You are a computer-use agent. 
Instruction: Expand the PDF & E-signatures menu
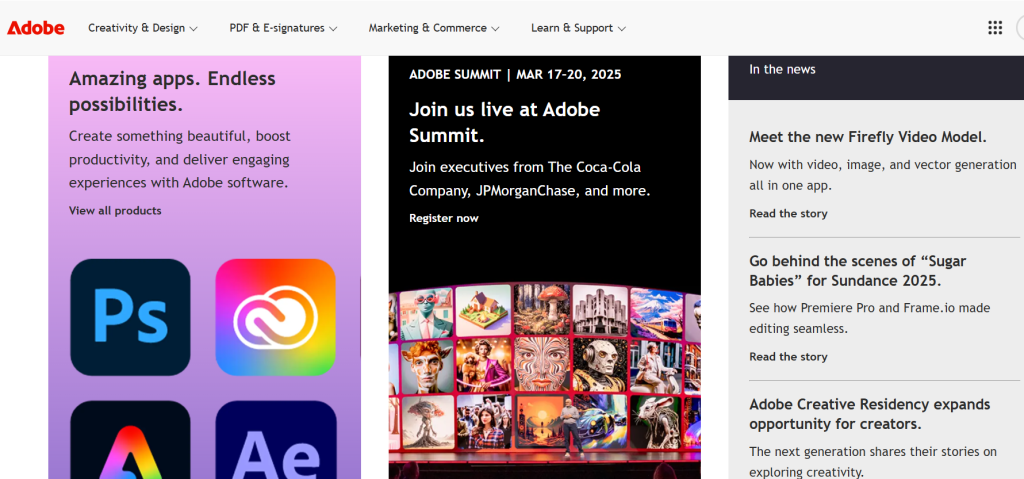[283, 28]
